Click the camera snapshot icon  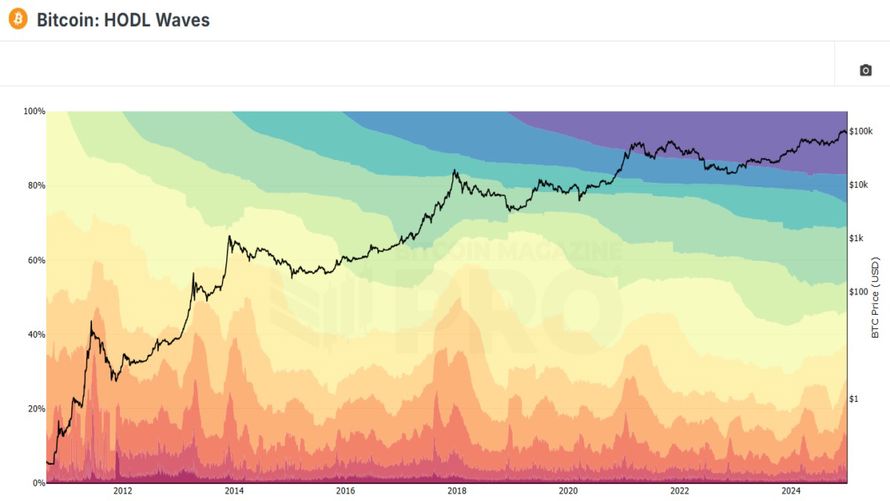pyautogui.click(x=865, y=70)
